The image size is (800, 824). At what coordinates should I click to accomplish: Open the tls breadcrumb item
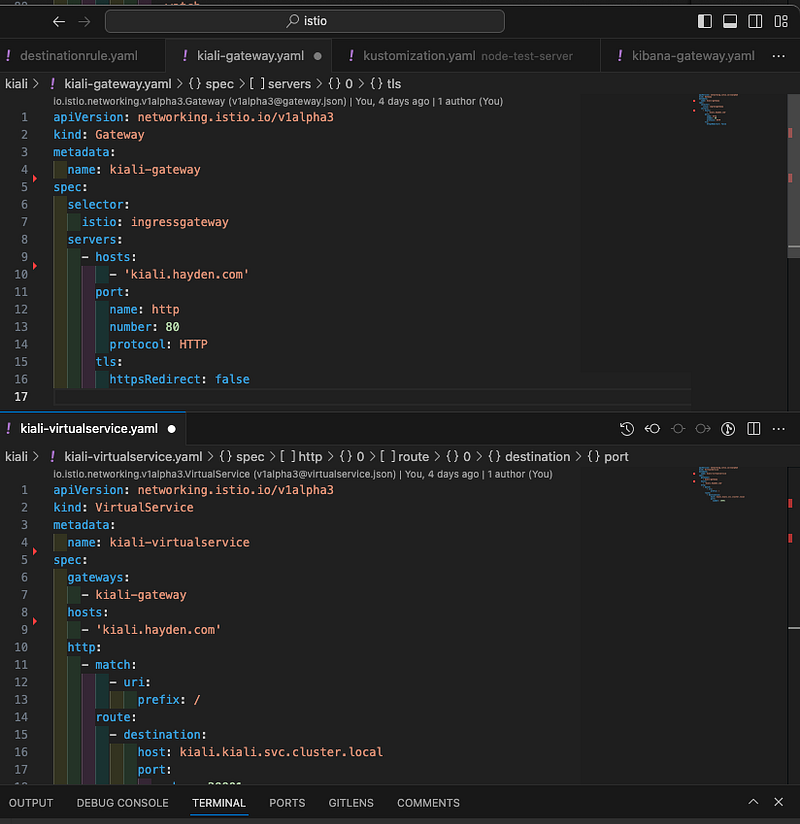[x=386, y=84]
